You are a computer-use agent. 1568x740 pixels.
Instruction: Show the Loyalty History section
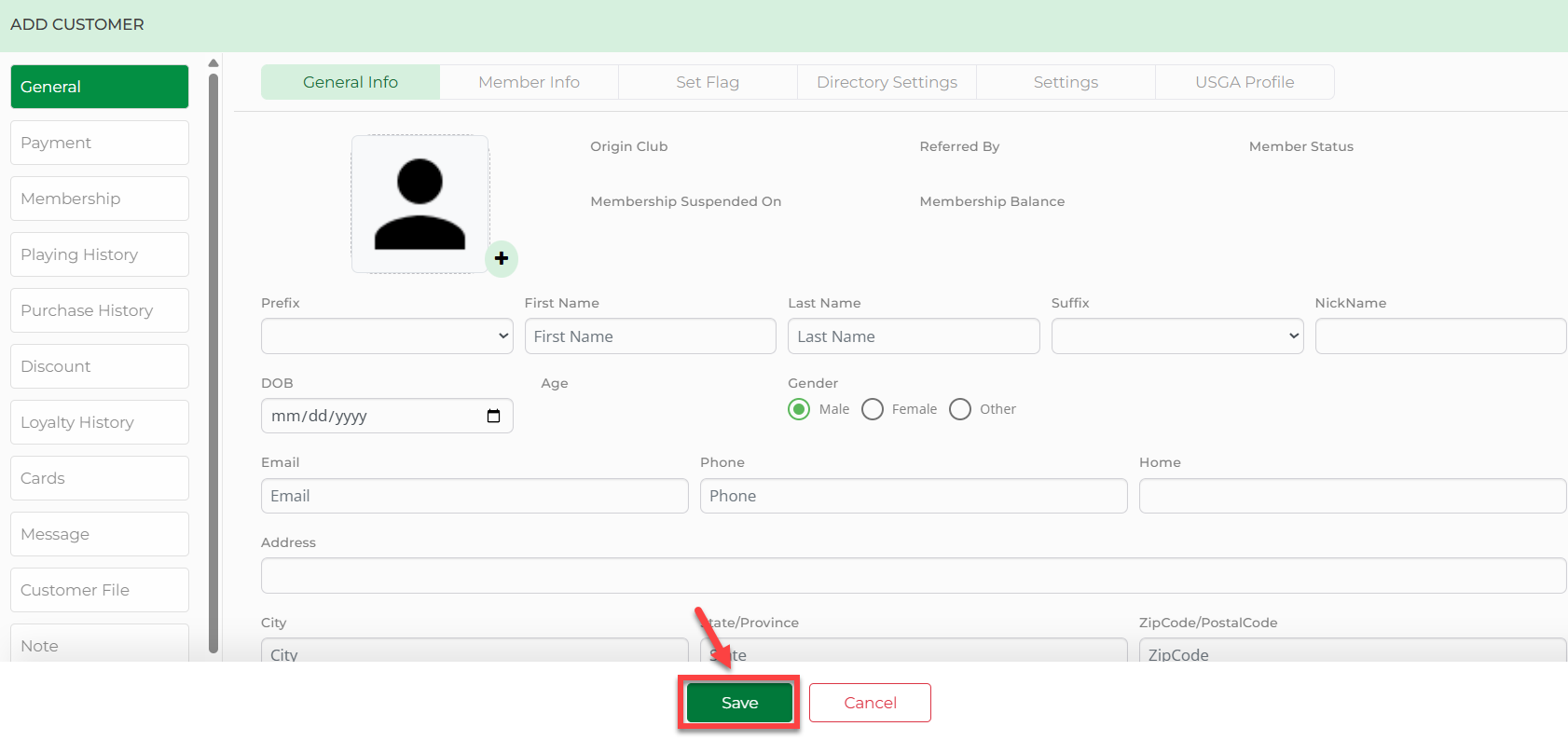coord(100,422)
